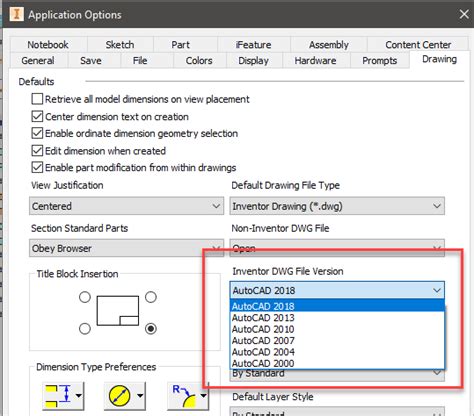The width and height of the screenshot is (474, 416).
Task: Click the linear dimension type preference icon
Action: pyautogui.click(x=58, y=396)
